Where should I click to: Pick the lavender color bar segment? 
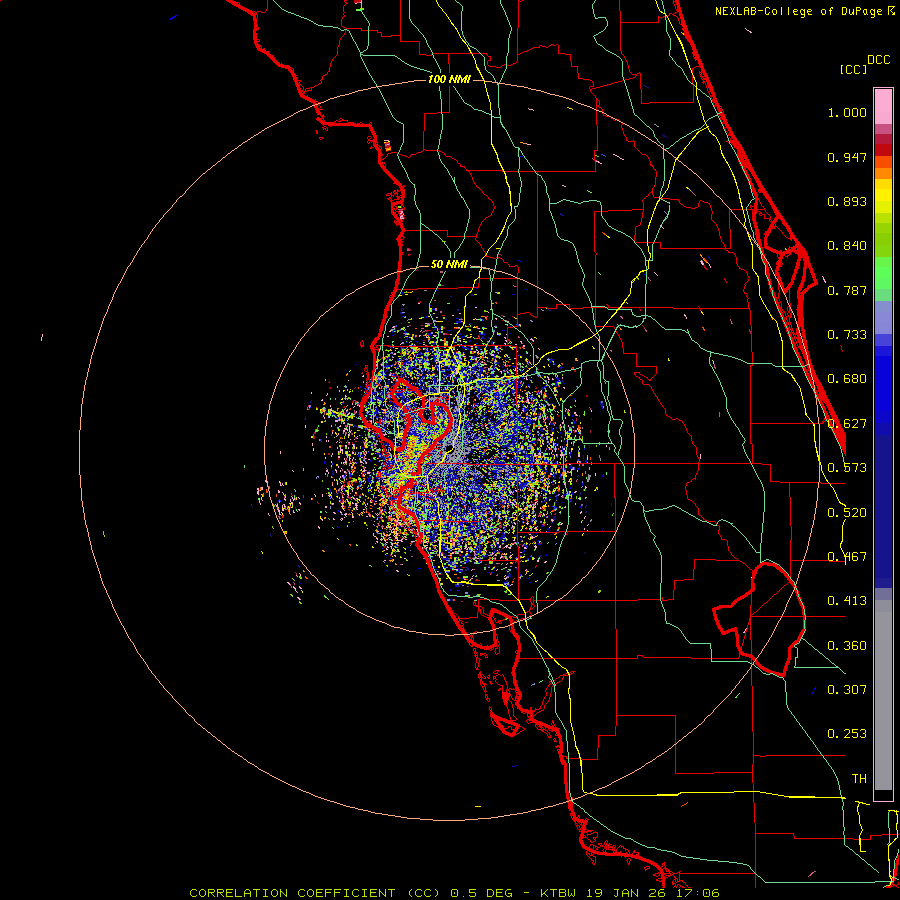(883, 317)
